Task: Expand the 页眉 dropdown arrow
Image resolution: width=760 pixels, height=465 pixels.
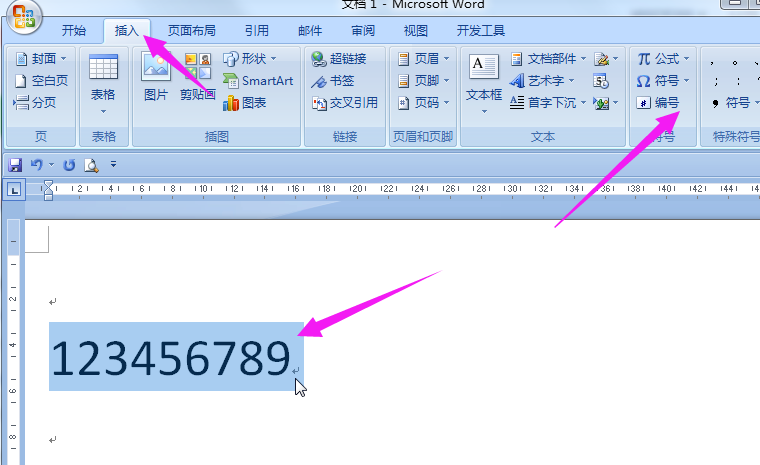Action: point(446,59)
